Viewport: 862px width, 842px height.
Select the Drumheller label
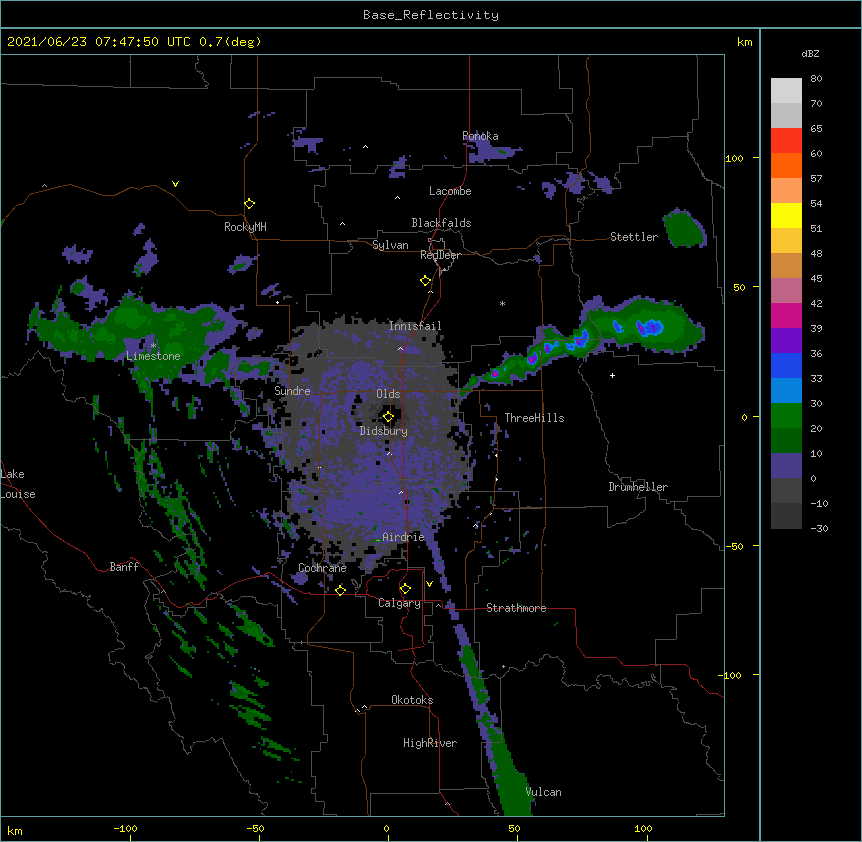(638, 487)
